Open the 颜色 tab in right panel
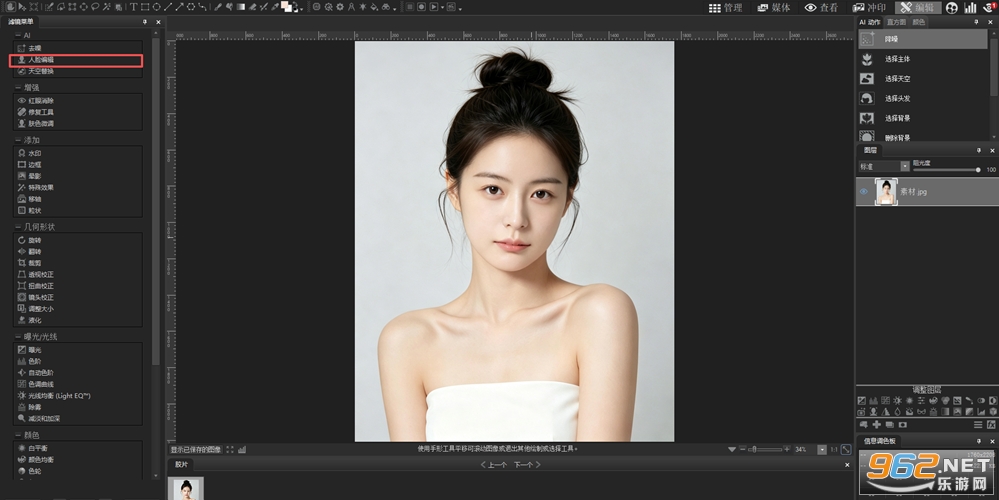This screenshot has height=500, width=999. (919, 22)
